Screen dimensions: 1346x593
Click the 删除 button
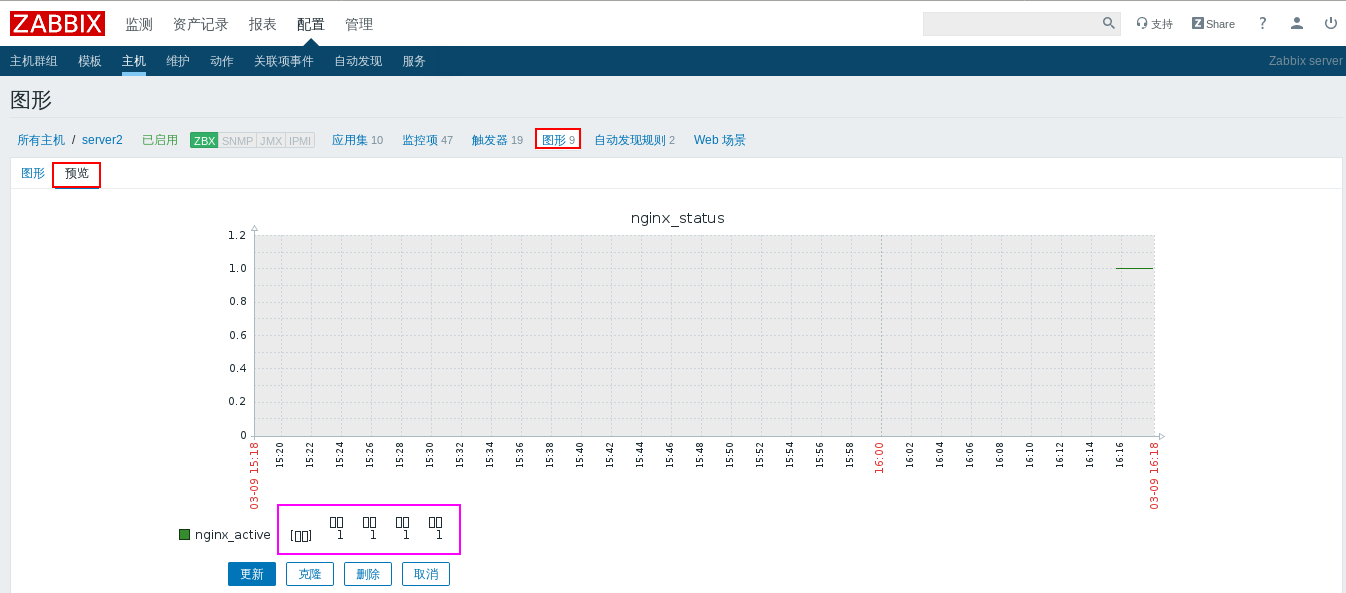point(368,574)
